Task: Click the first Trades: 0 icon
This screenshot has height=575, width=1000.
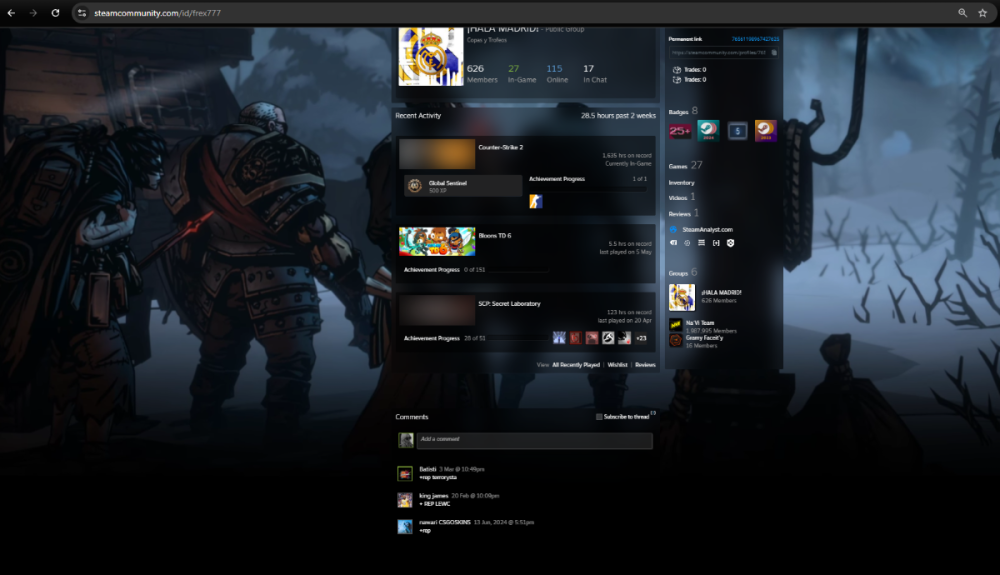Action: click(x=677, y=69)
